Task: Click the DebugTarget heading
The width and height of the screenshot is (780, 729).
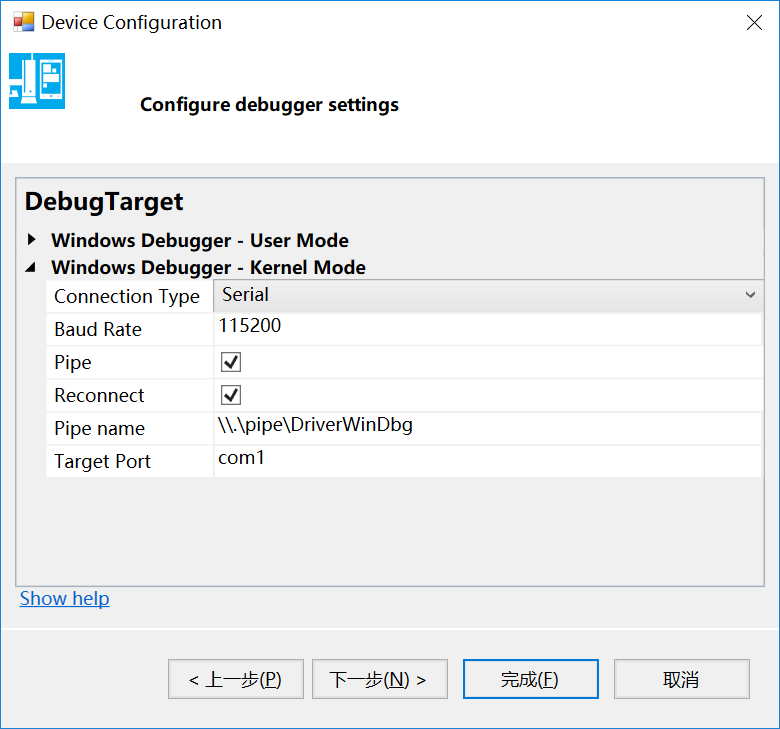Action: click(104, 202)
